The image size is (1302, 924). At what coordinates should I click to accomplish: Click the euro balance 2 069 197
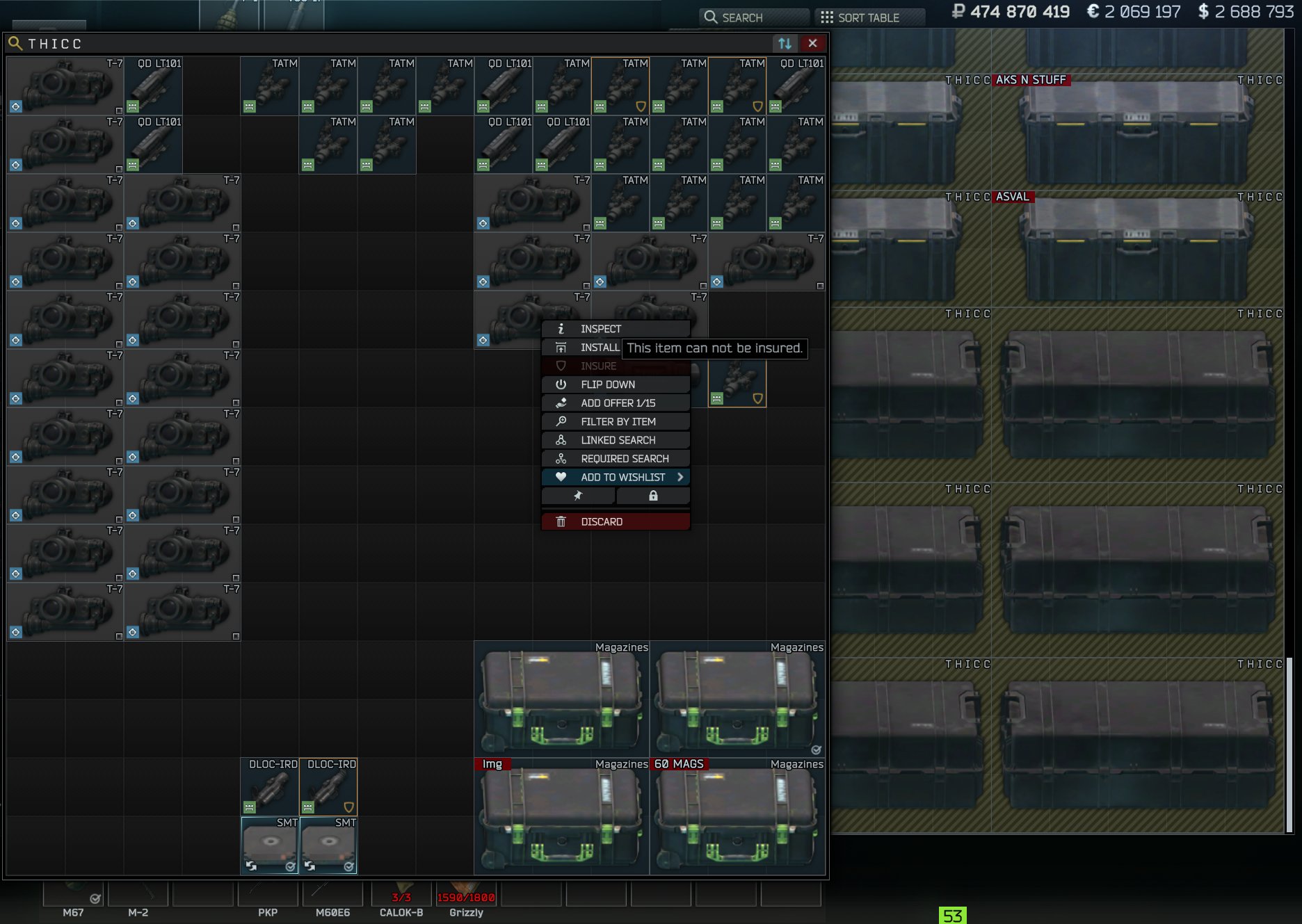pos(1134,12)
